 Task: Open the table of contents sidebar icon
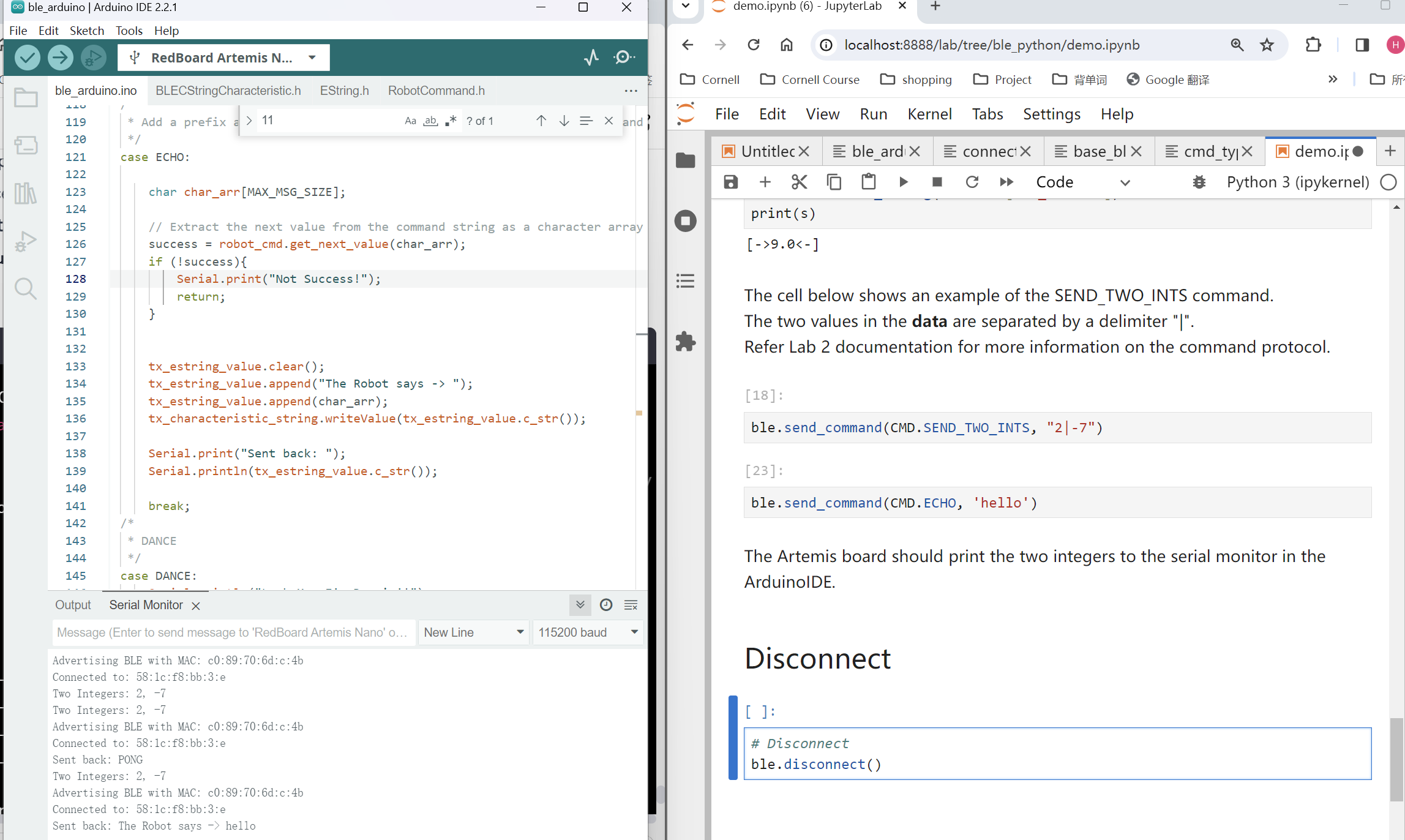(x=686, y=281)
